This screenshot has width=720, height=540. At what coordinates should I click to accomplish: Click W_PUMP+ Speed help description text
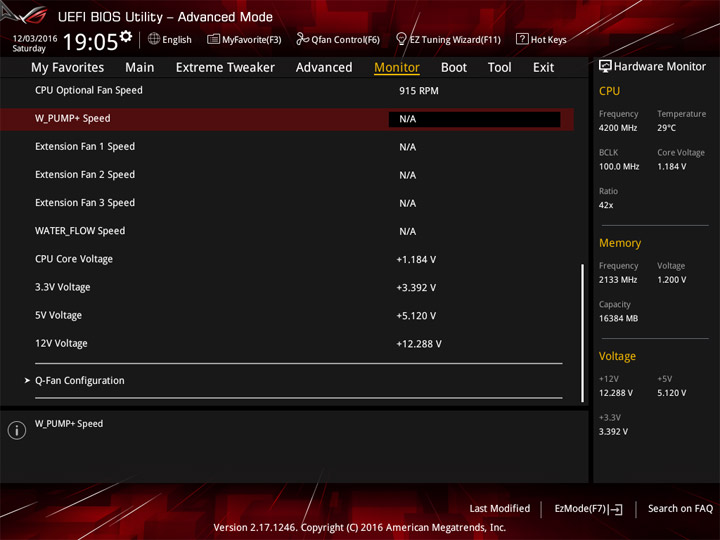69,424
